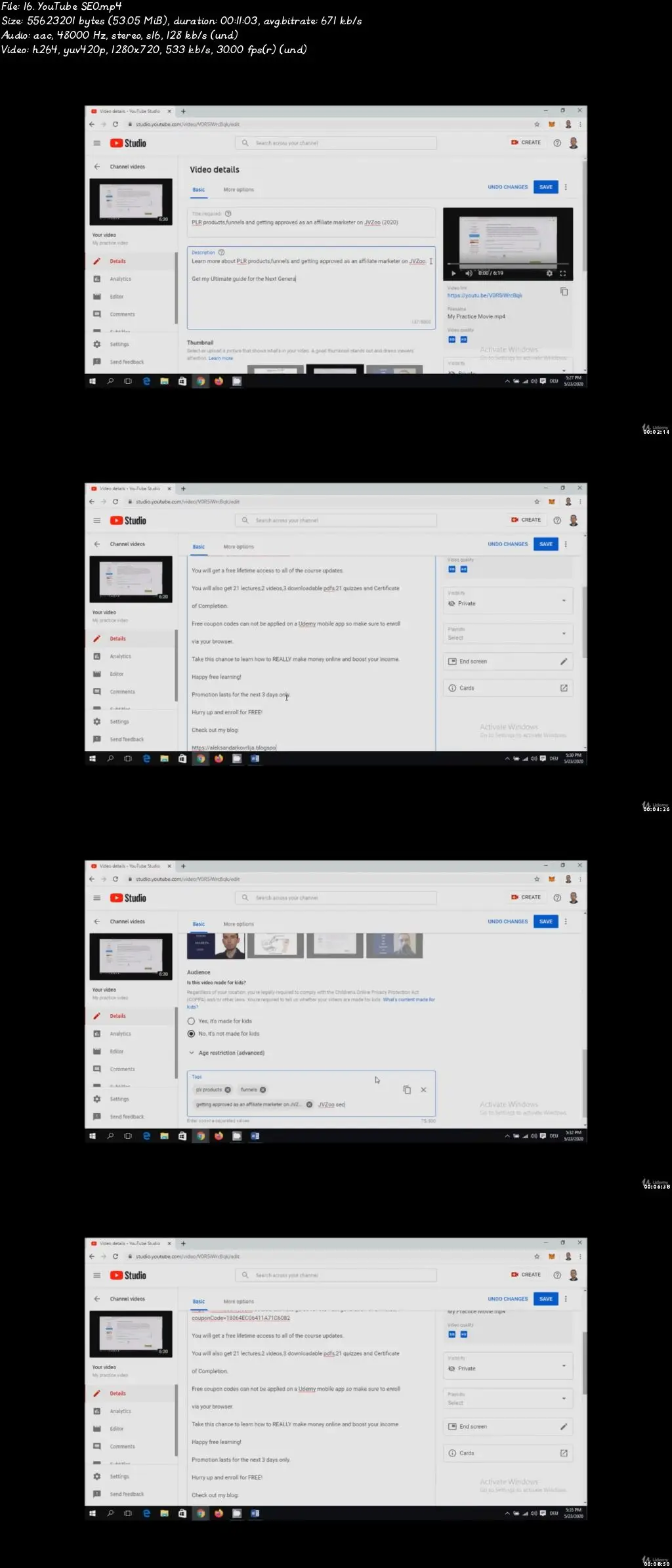Edit End screen pencil in 00:08:50 frame
This screenshot has width=672, height=1568.
click(564, 1427)
